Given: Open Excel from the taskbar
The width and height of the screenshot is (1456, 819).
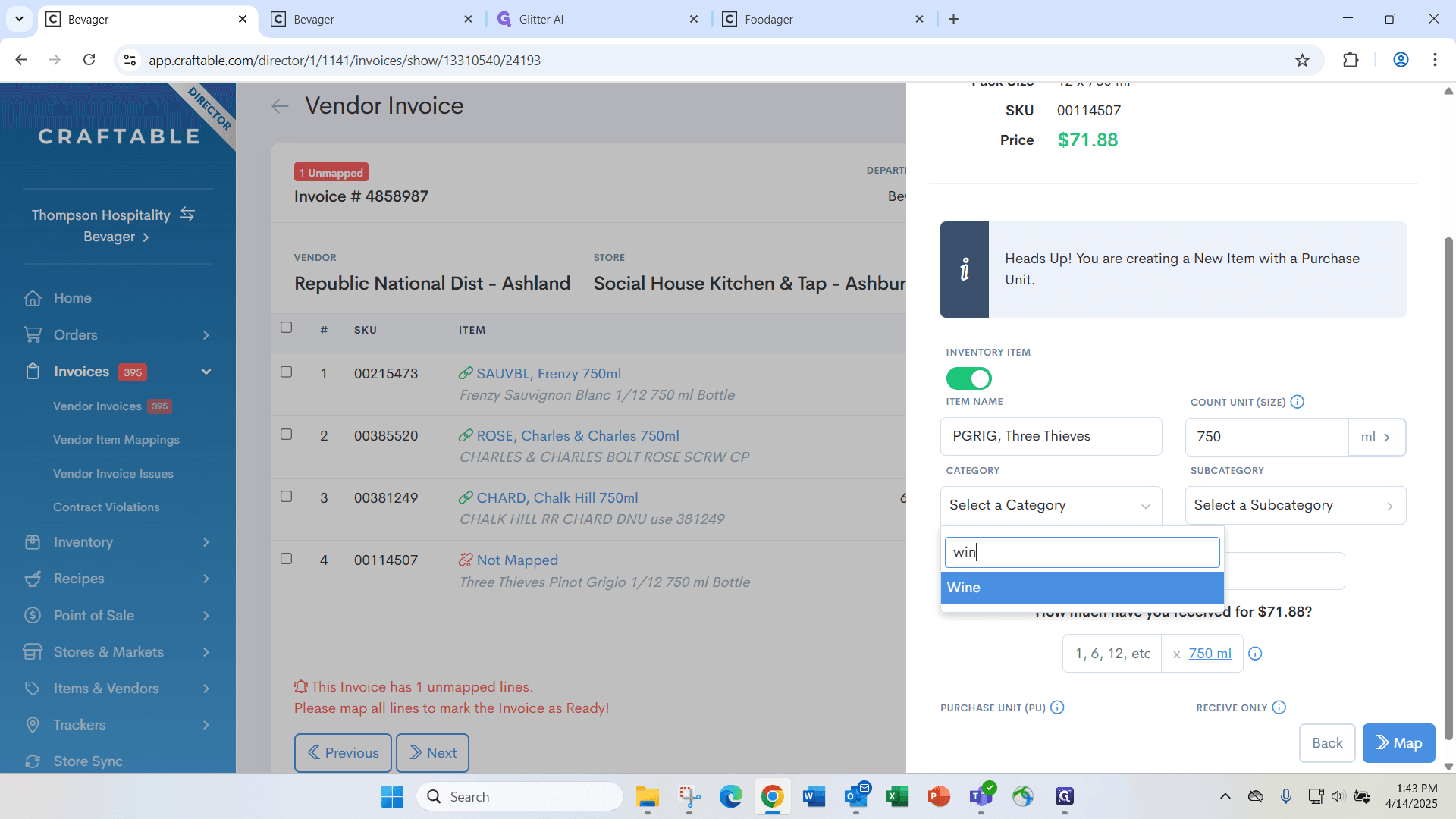Looking at the screenshot, I should point(897,796).
